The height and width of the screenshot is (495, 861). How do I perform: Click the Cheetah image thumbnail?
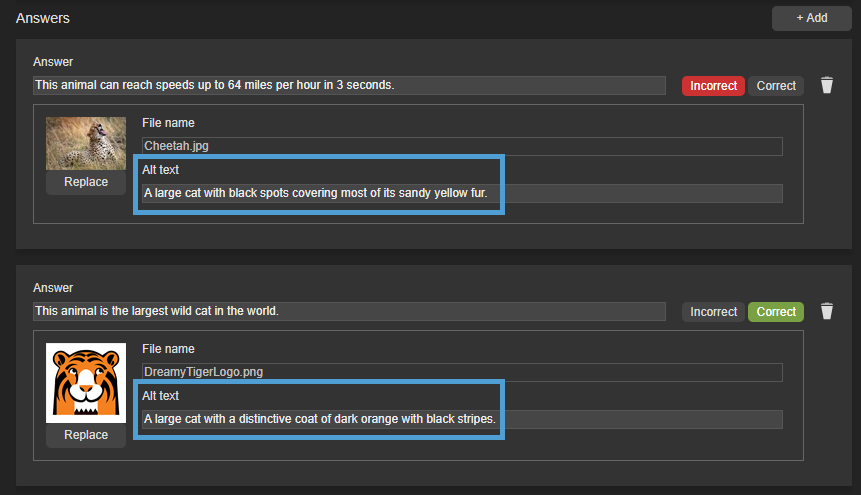(86, 143)
